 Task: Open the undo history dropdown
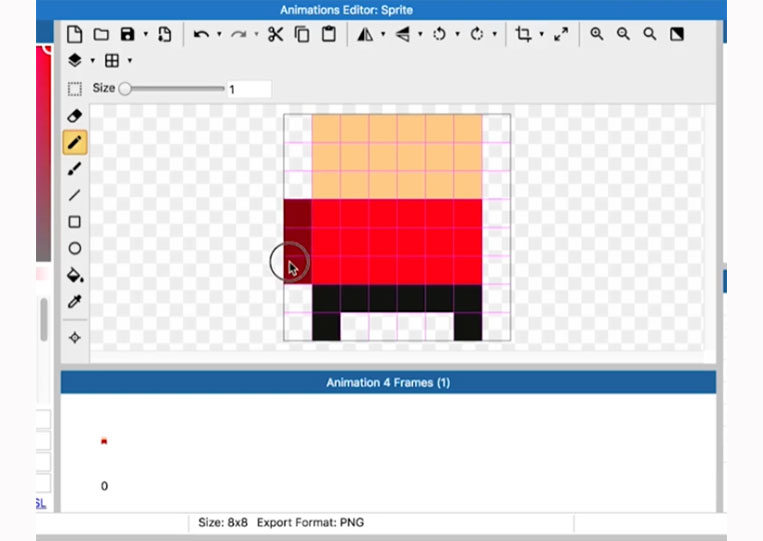coord(219,34)
